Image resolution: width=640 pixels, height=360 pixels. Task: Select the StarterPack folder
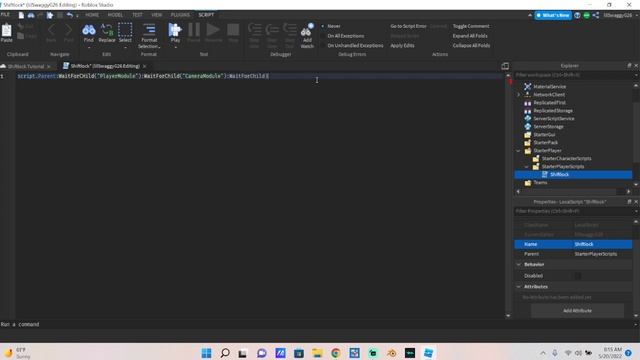pos(545,142)
